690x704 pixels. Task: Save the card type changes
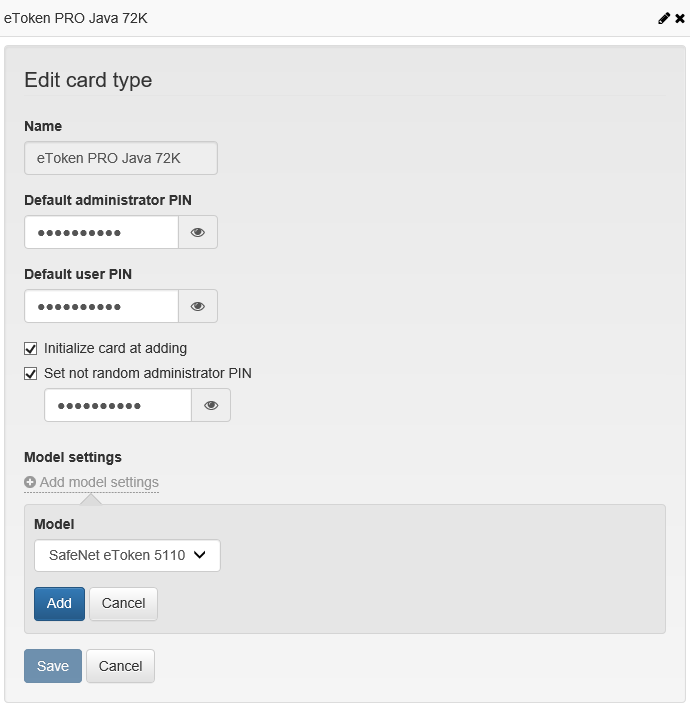point(53,666)
